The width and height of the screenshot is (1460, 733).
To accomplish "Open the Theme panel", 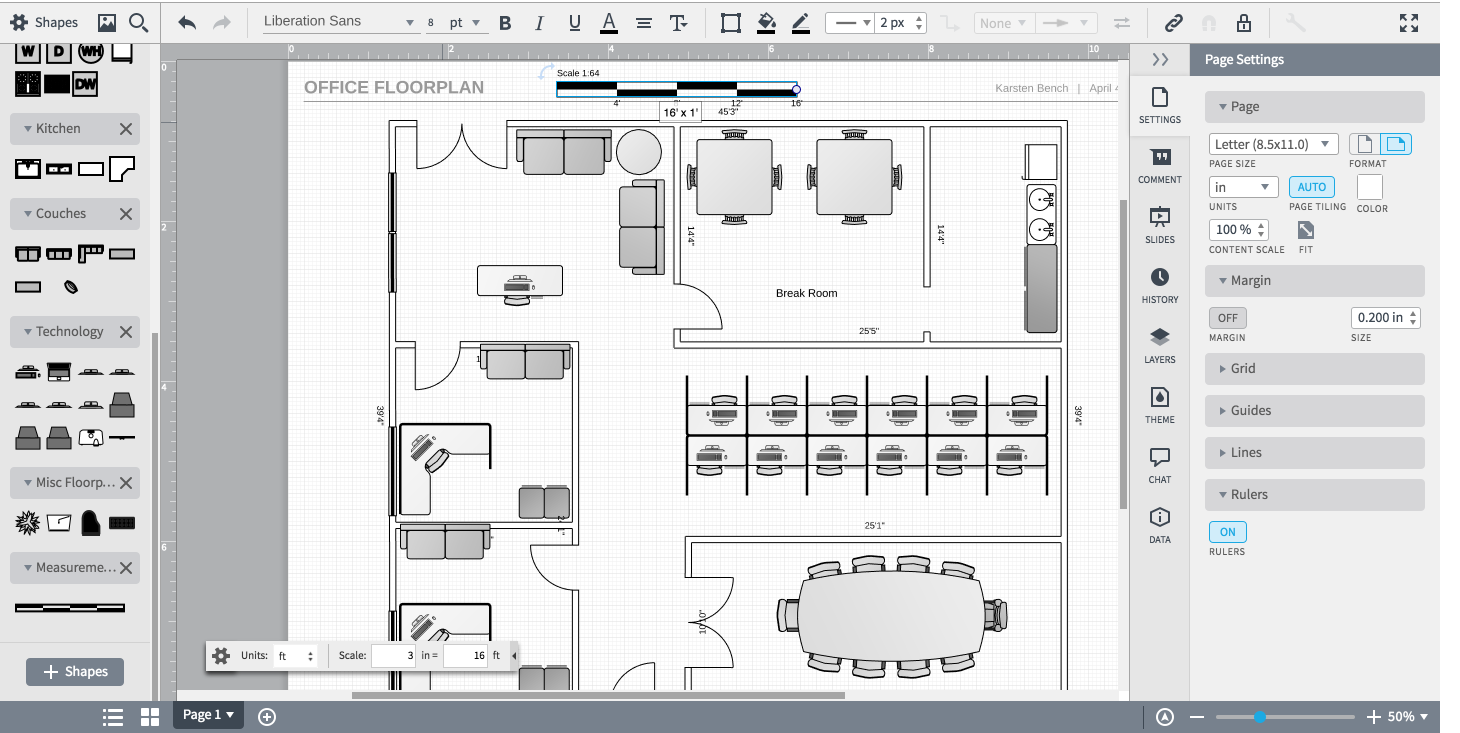I will click(1160, 405).
